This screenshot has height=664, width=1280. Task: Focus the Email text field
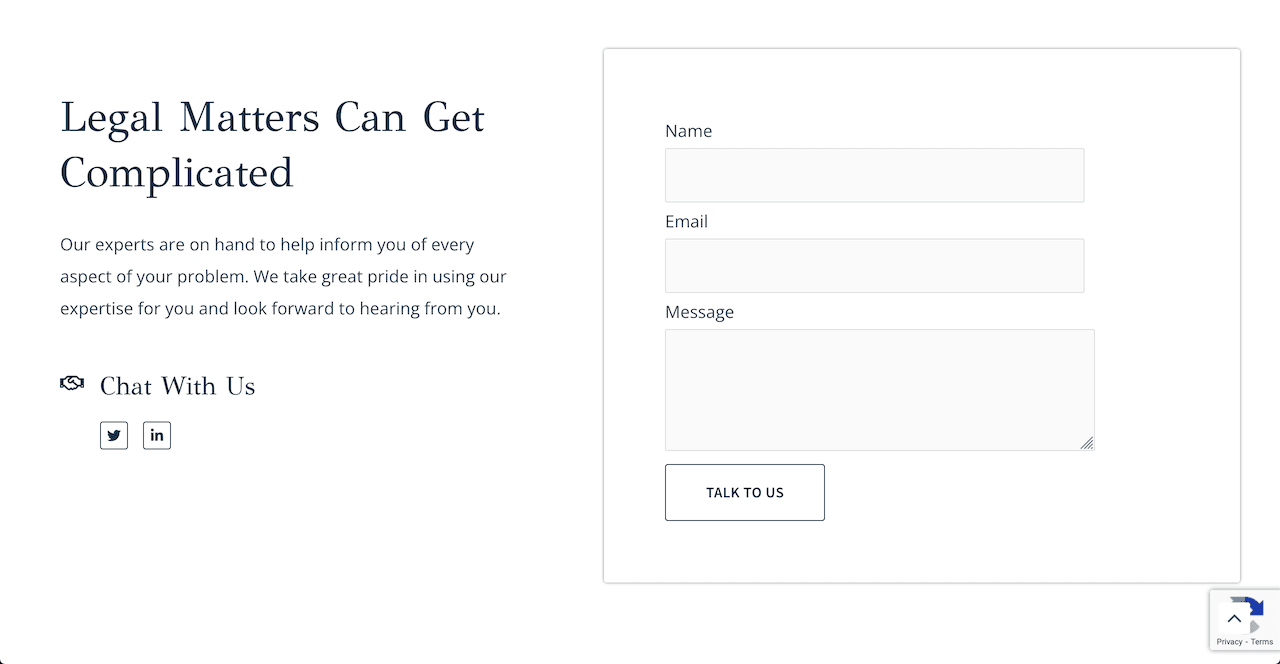click(x=874, y=265)
